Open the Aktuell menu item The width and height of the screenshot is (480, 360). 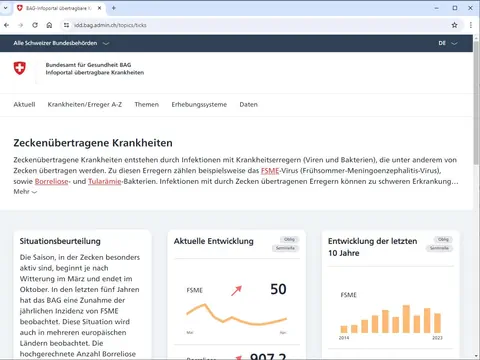(24, 104)
